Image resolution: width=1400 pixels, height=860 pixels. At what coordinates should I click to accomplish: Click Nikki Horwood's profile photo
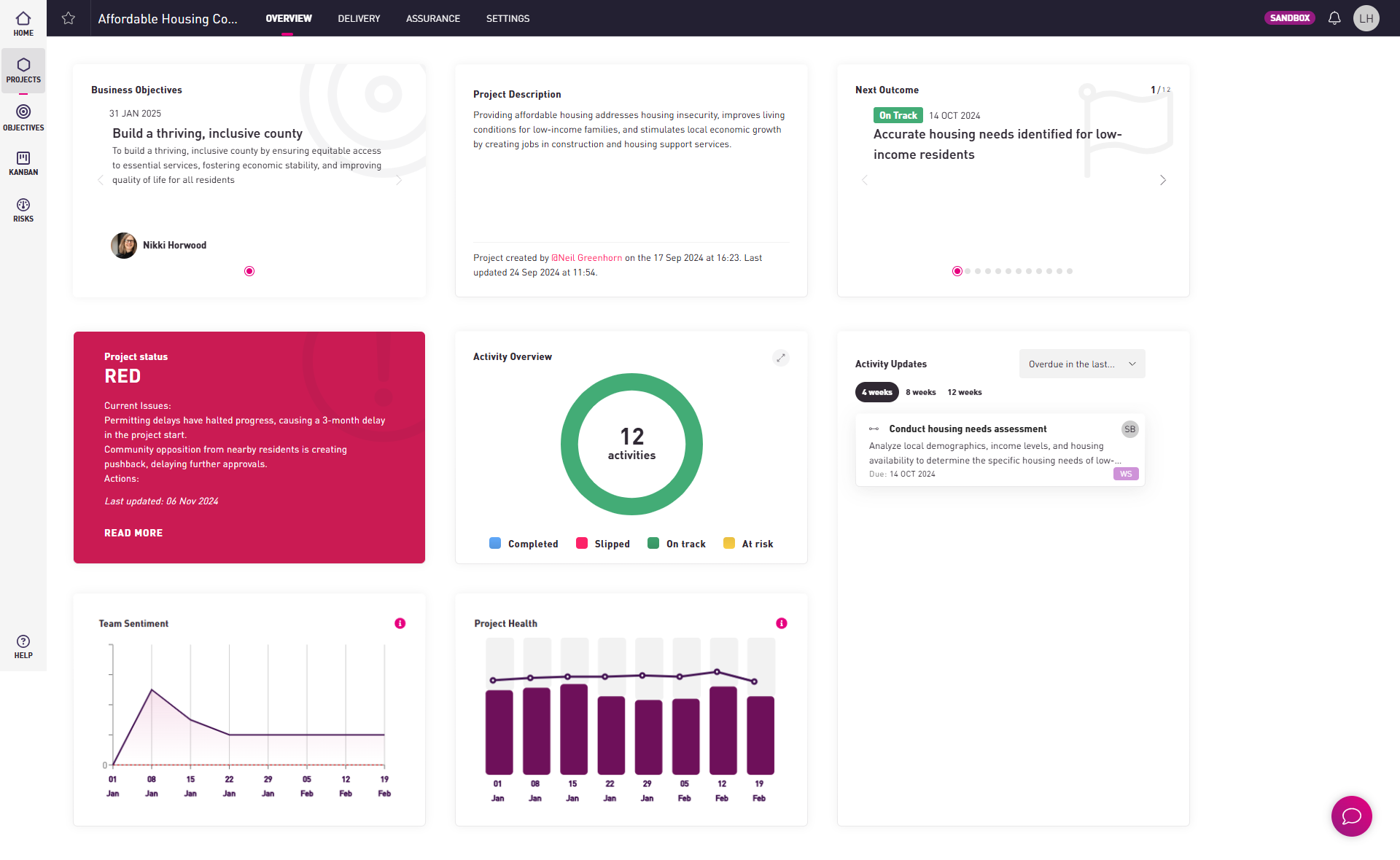pos(124,246)
